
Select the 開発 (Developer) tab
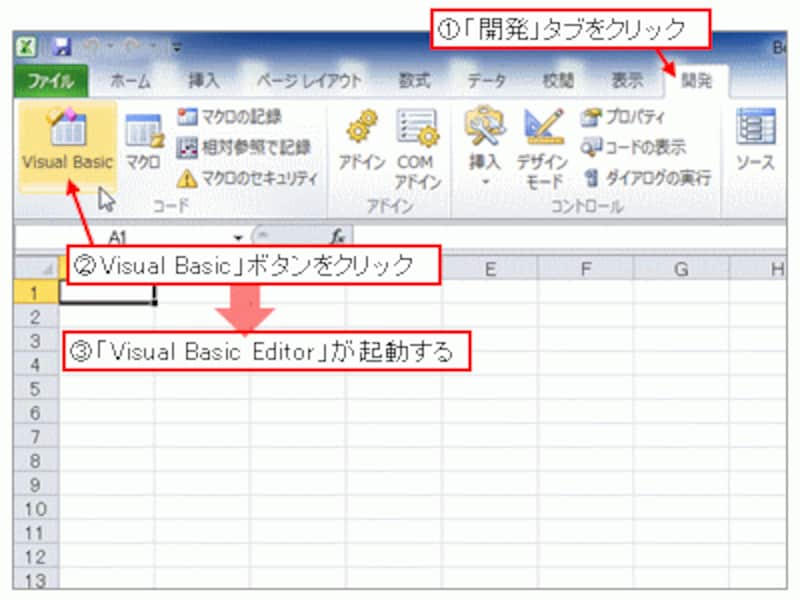(x=697, y=81)
